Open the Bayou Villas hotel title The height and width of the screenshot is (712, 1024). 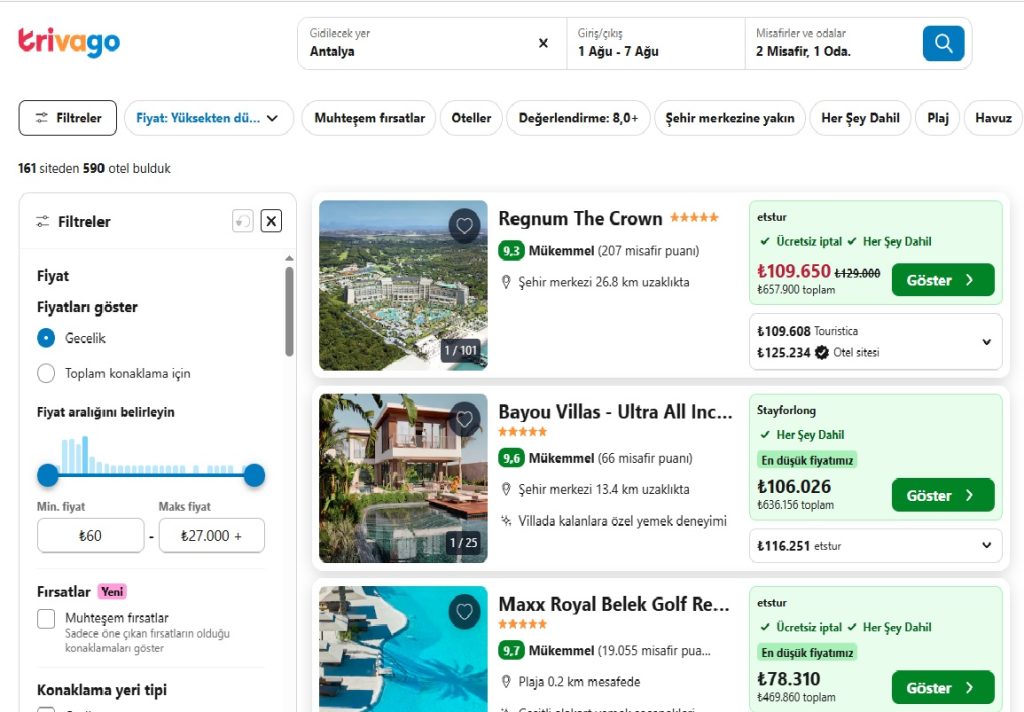[615, 412]
